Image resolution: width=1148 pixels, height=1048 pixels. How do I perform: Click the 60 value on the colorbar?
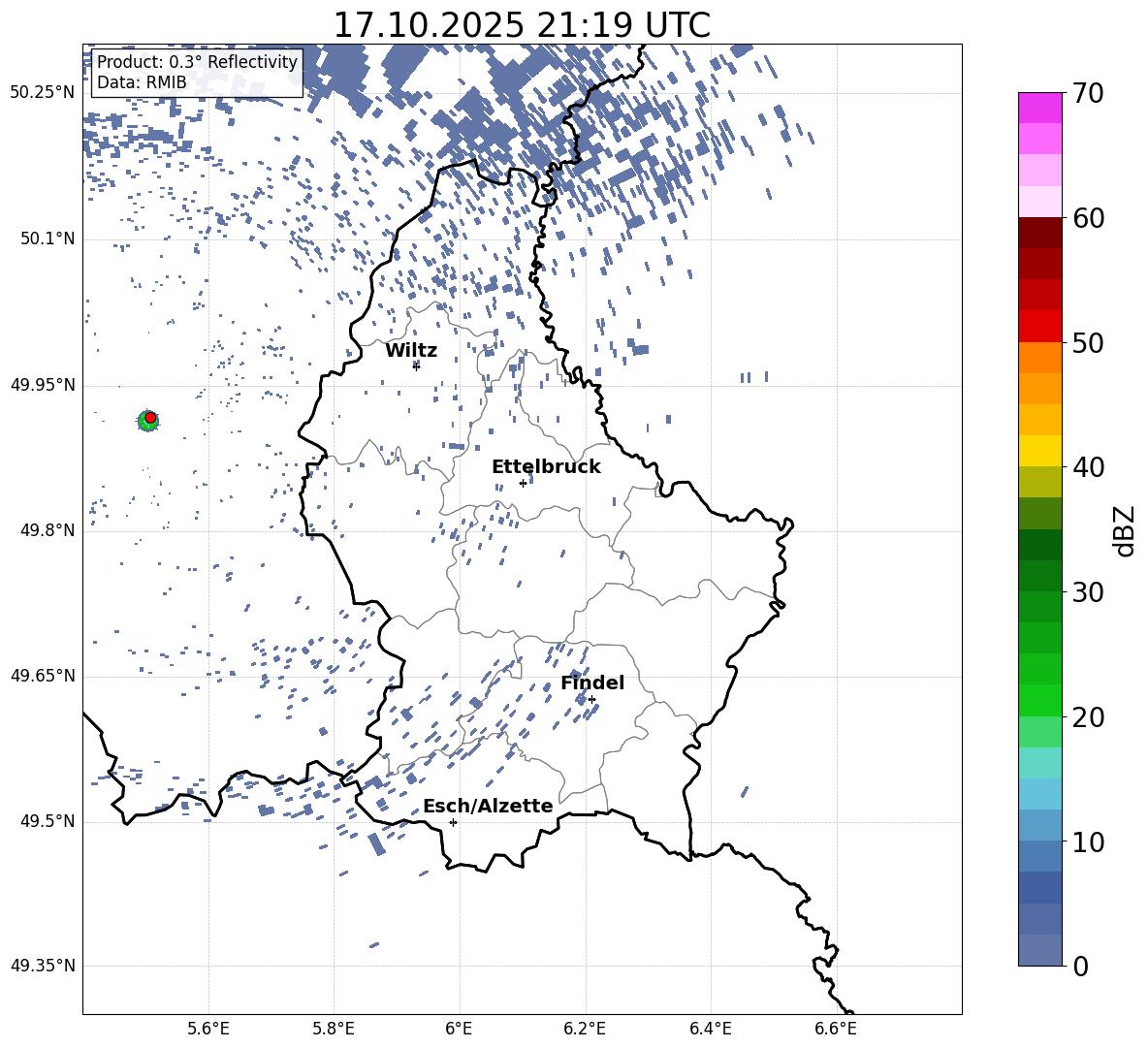(x=1088, y=218)
